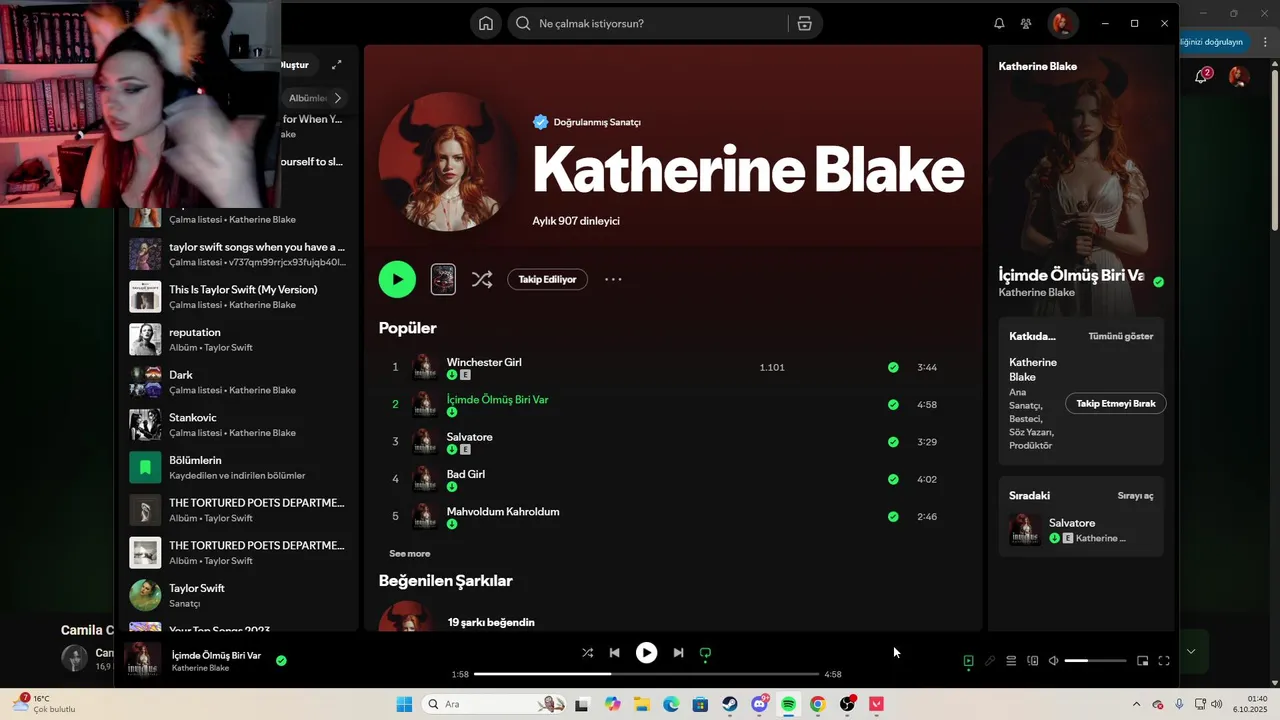
Task: Click the Ne çalmak istiyorsun search field
Action: (650, 24)
